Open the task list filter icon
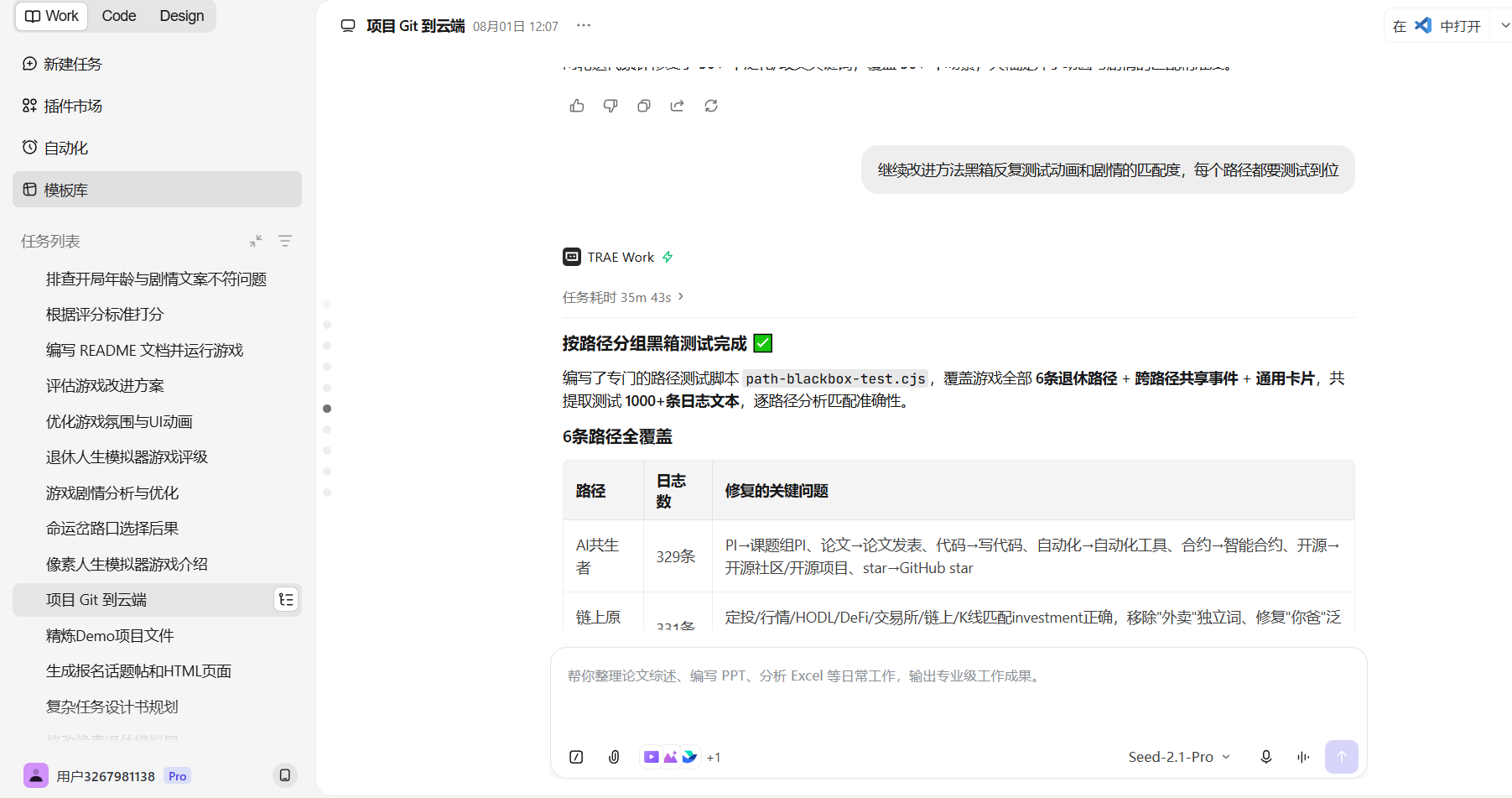Viewport: 1512px width, 798px height. tap(285, 241)
